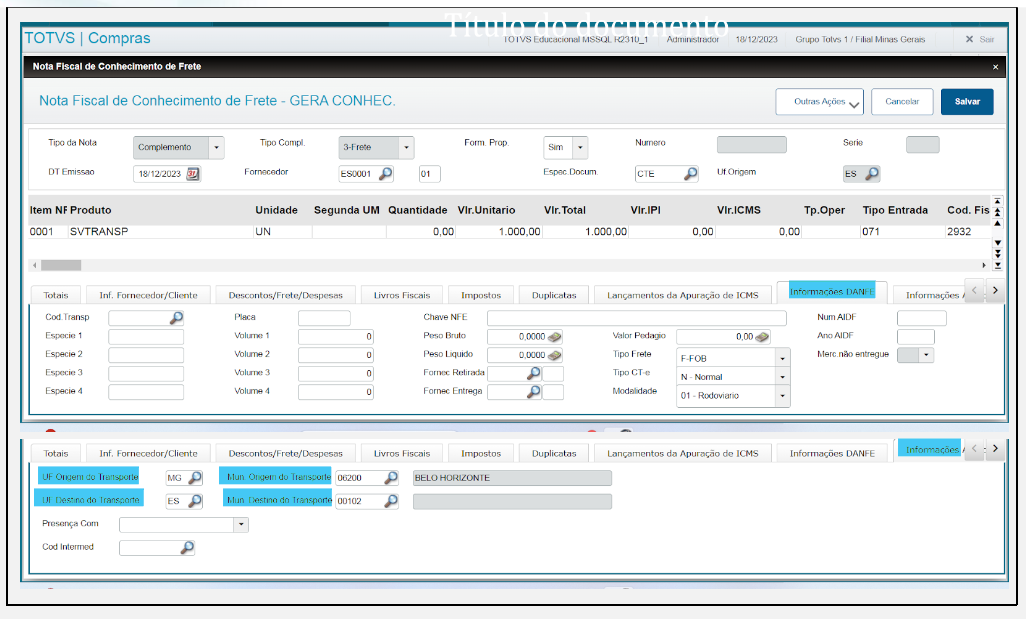The image size is (1026, 619).
Task: Expand Tipo Frete F-FOB dropdown
Action: 782,359
